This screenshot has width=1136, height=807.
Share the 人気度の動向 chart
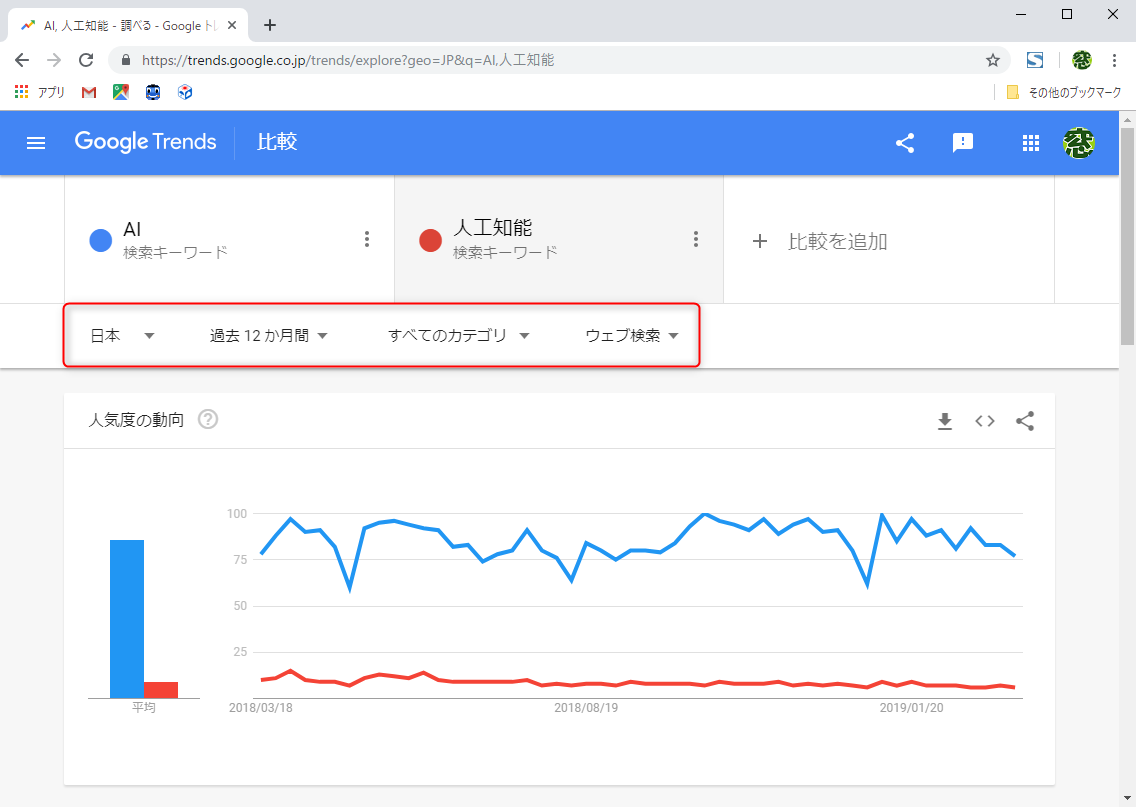[x=1024, y=421]
